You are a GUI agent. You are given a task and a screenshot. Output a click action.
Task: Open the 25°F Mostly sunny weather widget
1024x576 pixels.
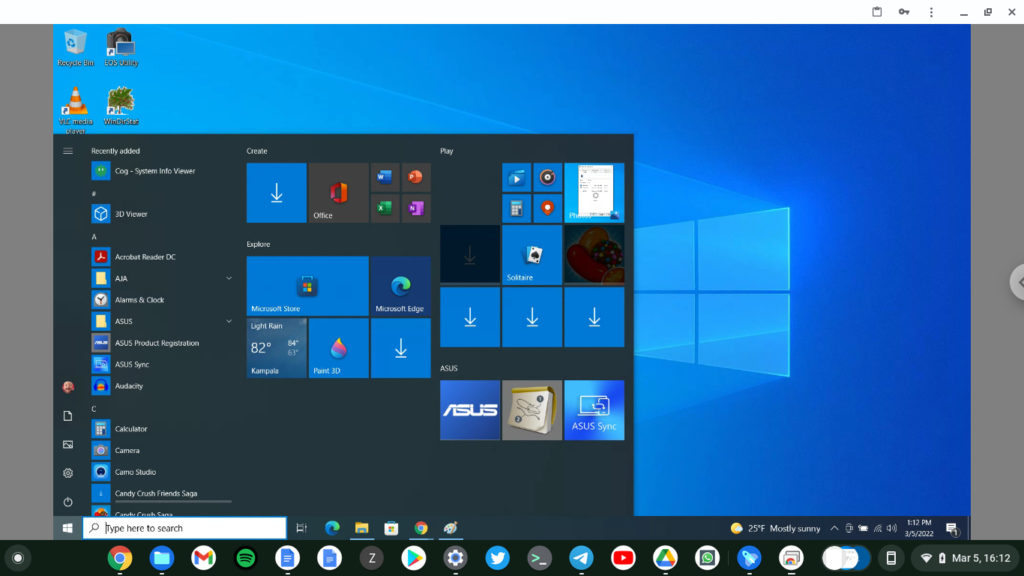[x=775, y=528]
